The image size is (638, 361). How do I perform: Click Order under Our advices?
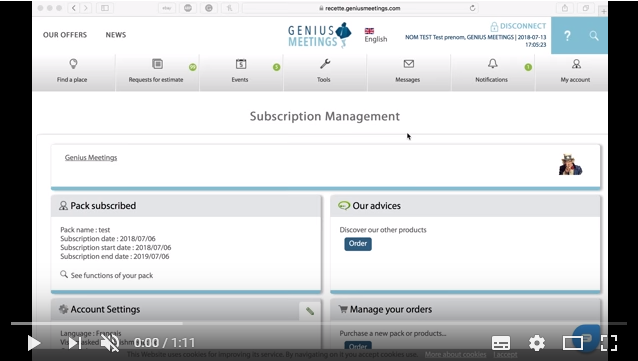[358, 244]
